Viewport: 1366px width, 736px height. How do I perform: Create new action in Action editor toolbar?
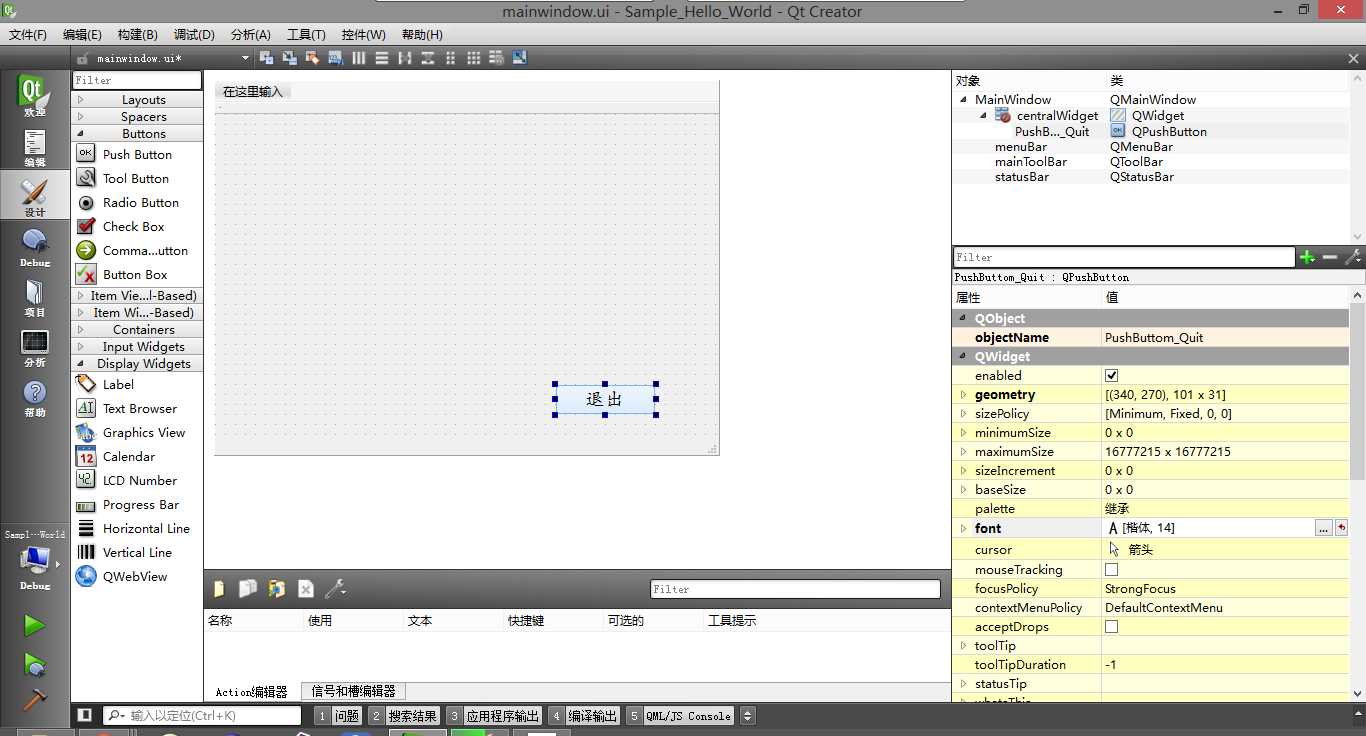(219, 589)
